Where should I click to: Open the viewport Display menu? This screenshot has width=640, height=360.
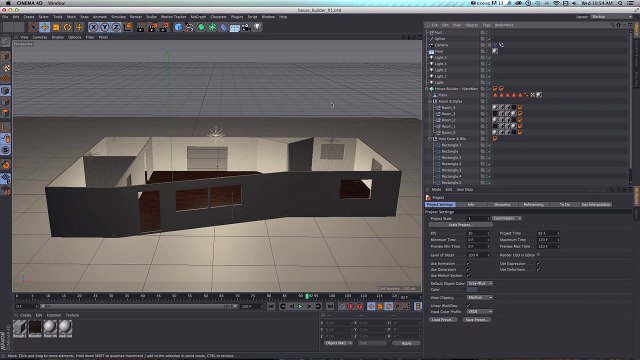(58, 37)
